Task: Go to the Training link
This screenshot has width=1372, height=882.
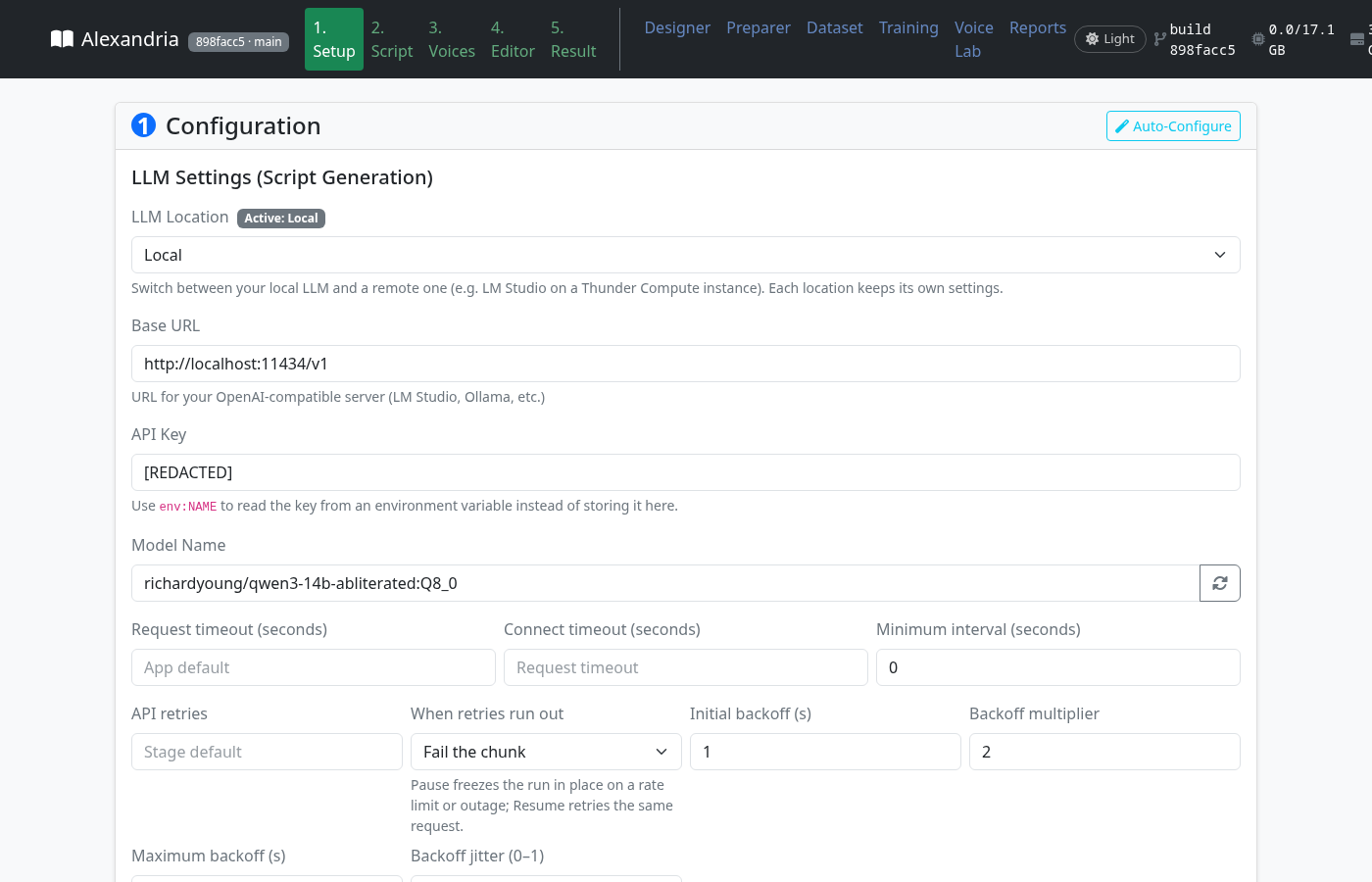Action: point(908,27)
